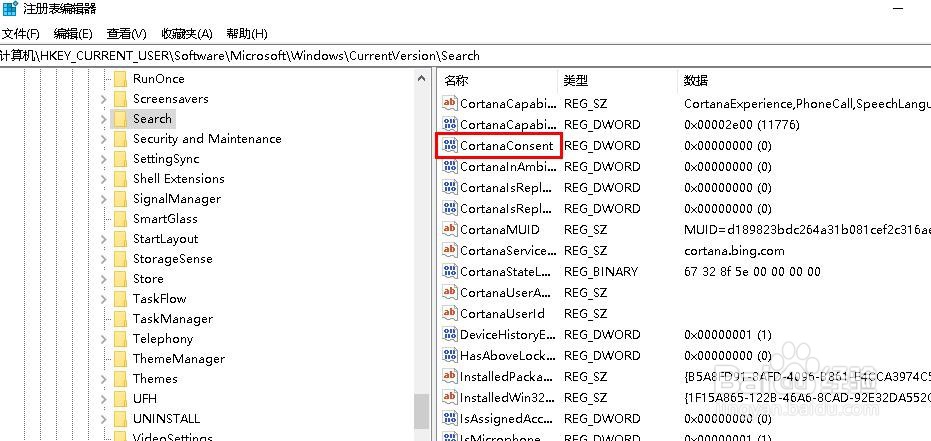Select the HasAboveLock DWORD value icon
The width and height of the screenshot is (931, 441).
pyautogui.click(x=450, y=356)
